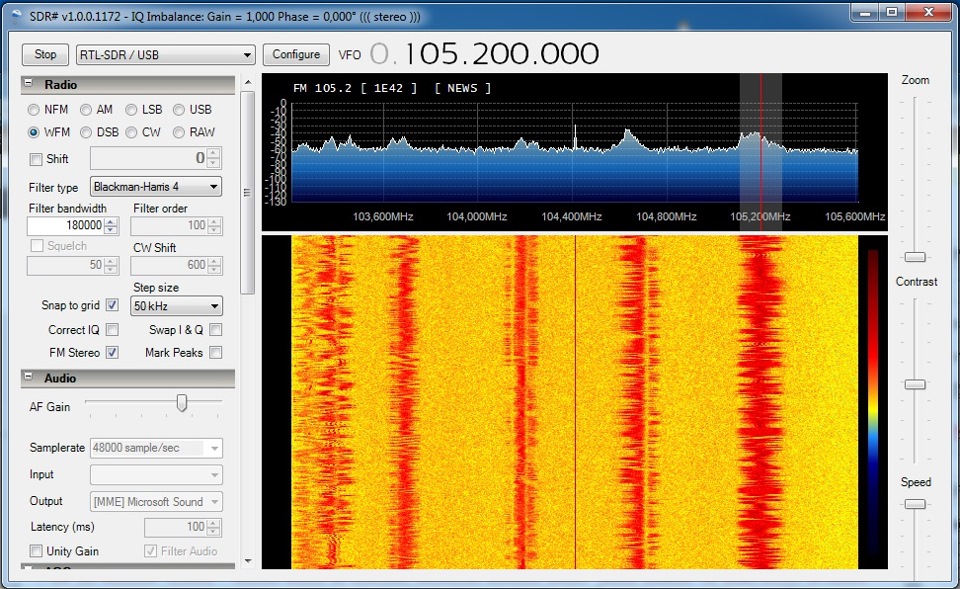
Task: Open the Step size 50 kHz dropdown
Action: tap(176, 306)
